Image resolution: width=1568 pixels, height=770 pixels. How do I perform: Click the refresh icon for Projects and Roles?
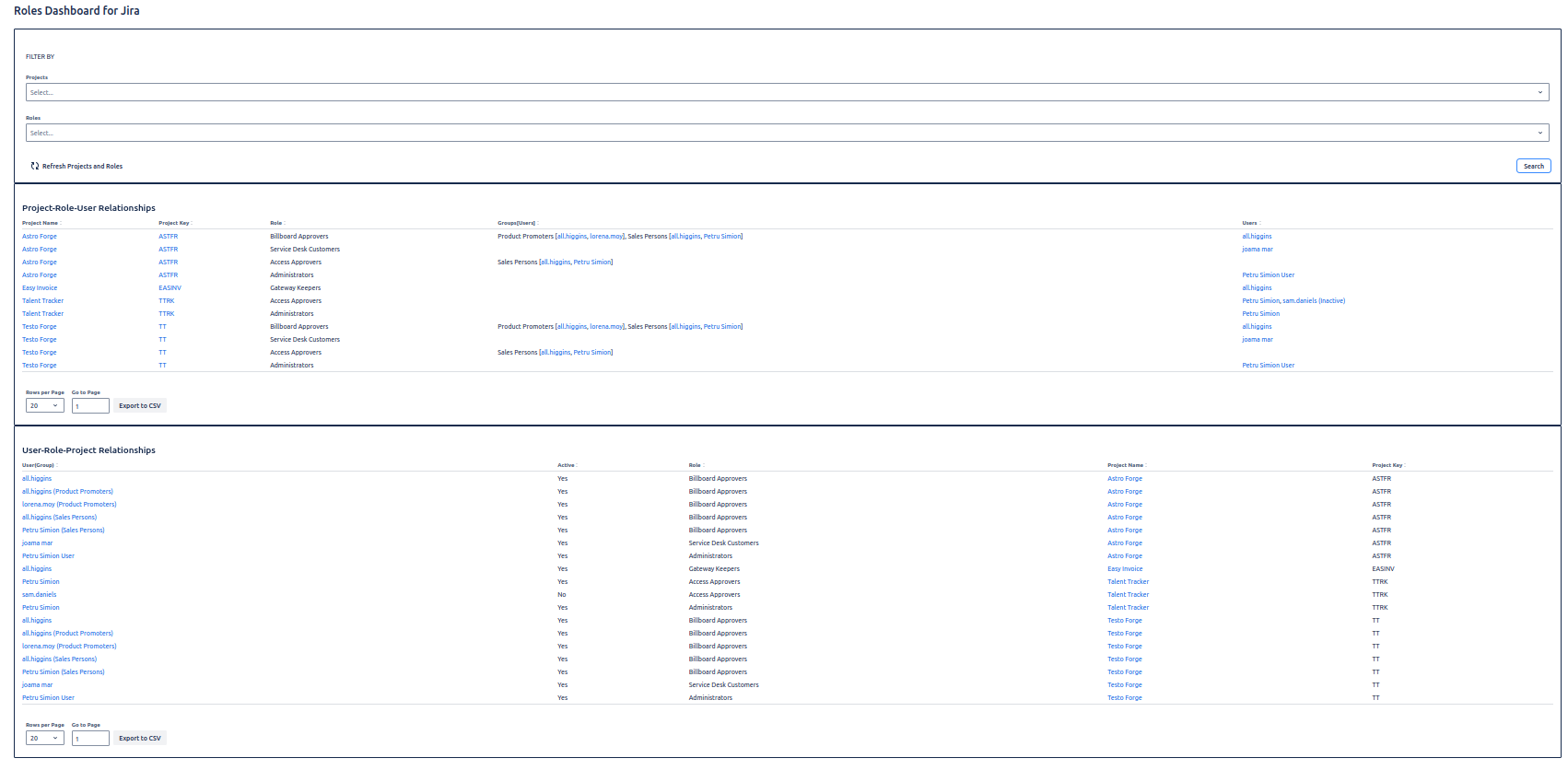click(35, 167)
